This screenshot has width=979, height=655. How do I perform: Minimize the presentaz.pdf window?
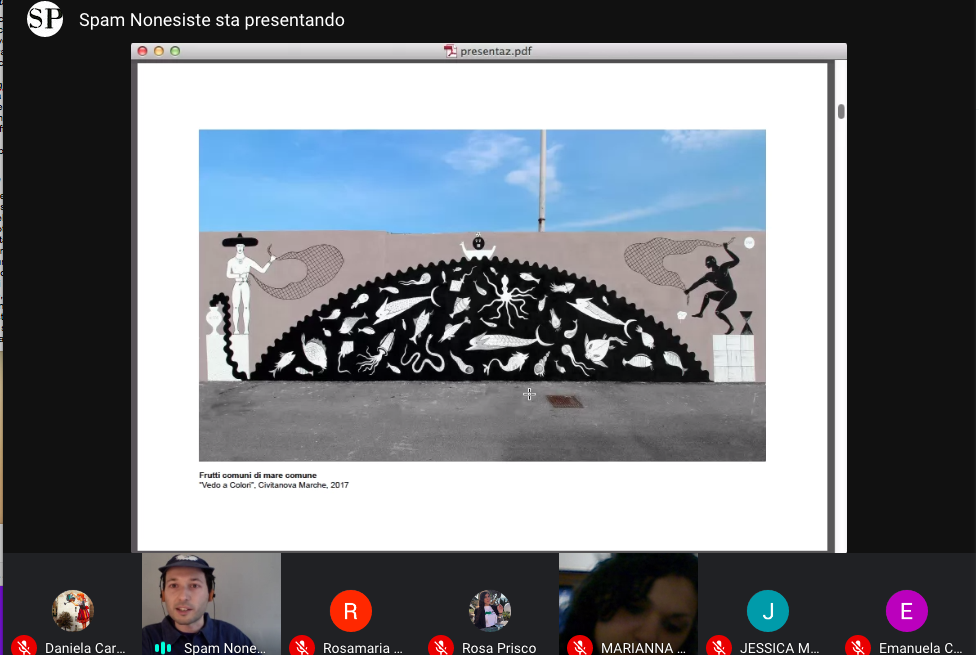coord(159,51)
